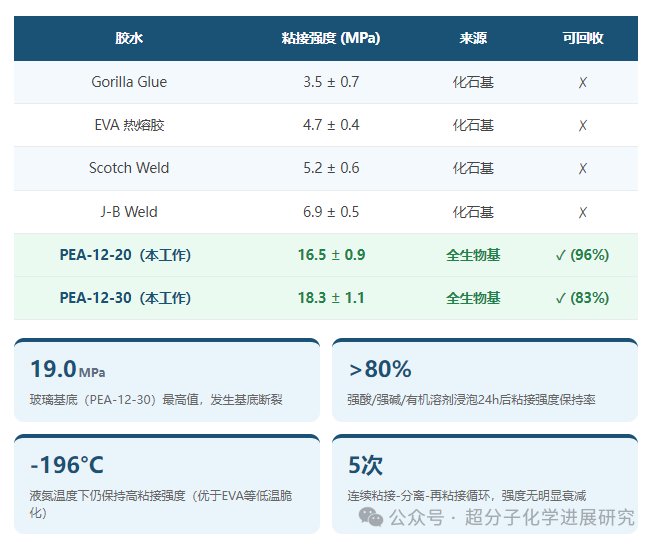This screenshot has height=544, width=656.
Task: Click 化石基 in the EVA 热熔胶 row
Action: pos(473,125)
